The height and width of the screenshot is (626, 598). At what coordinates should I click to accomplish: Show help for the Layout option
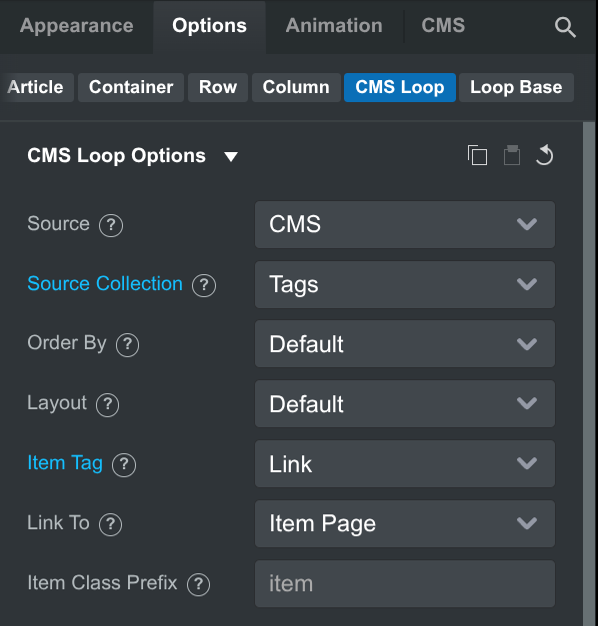click(x=107, y=405)
